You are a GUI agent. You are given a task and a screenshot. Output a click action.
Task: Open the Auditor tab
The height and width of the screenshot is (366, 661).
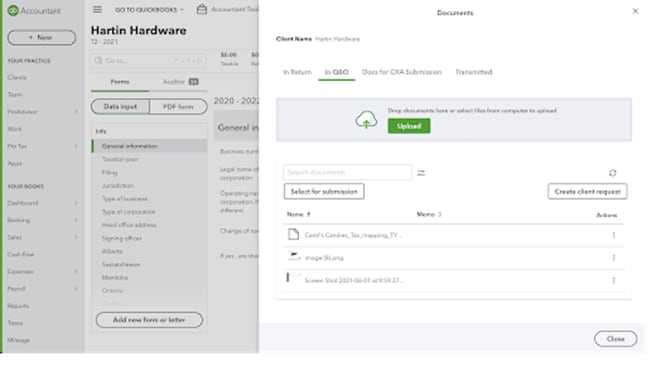click(x=180, y=82)
